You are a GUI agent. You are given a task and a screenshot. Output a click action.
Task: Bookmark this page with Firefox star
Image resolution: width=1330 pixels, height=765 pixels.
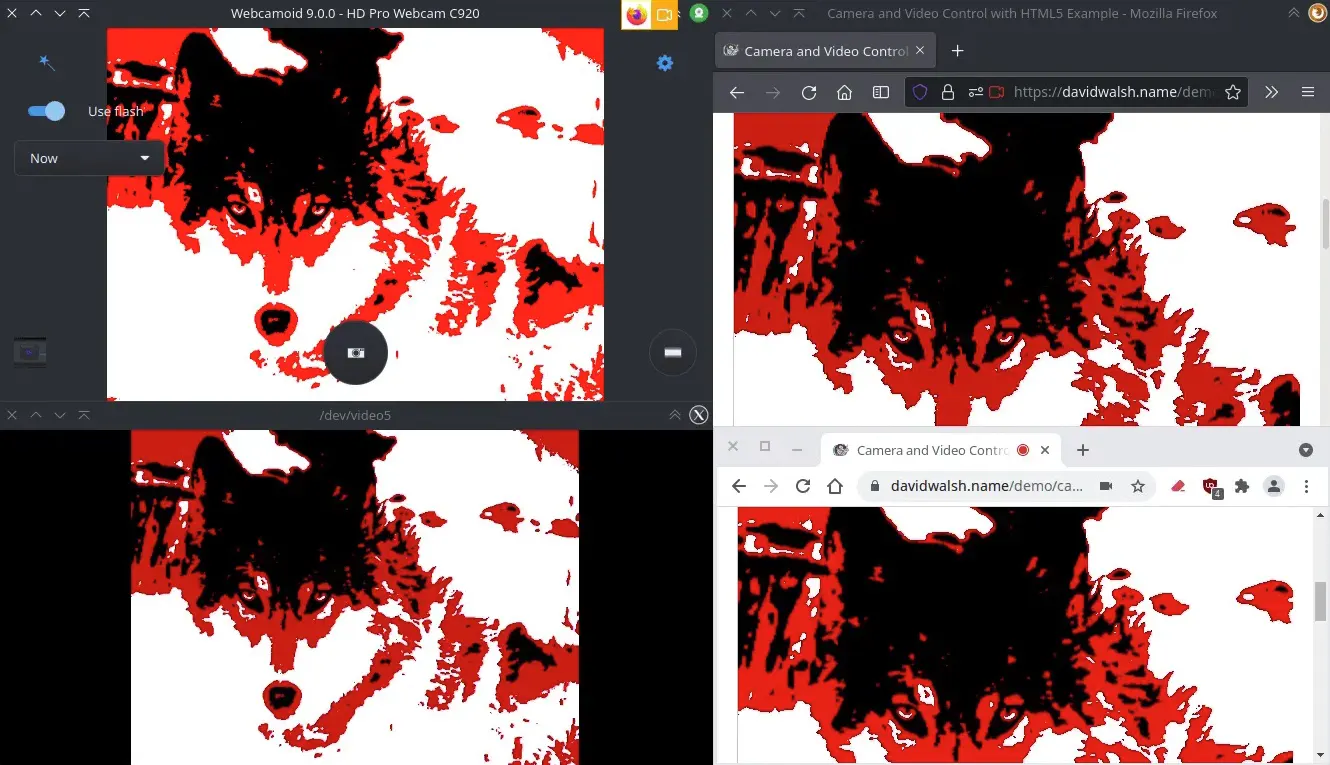click(x=1233, y=92)
